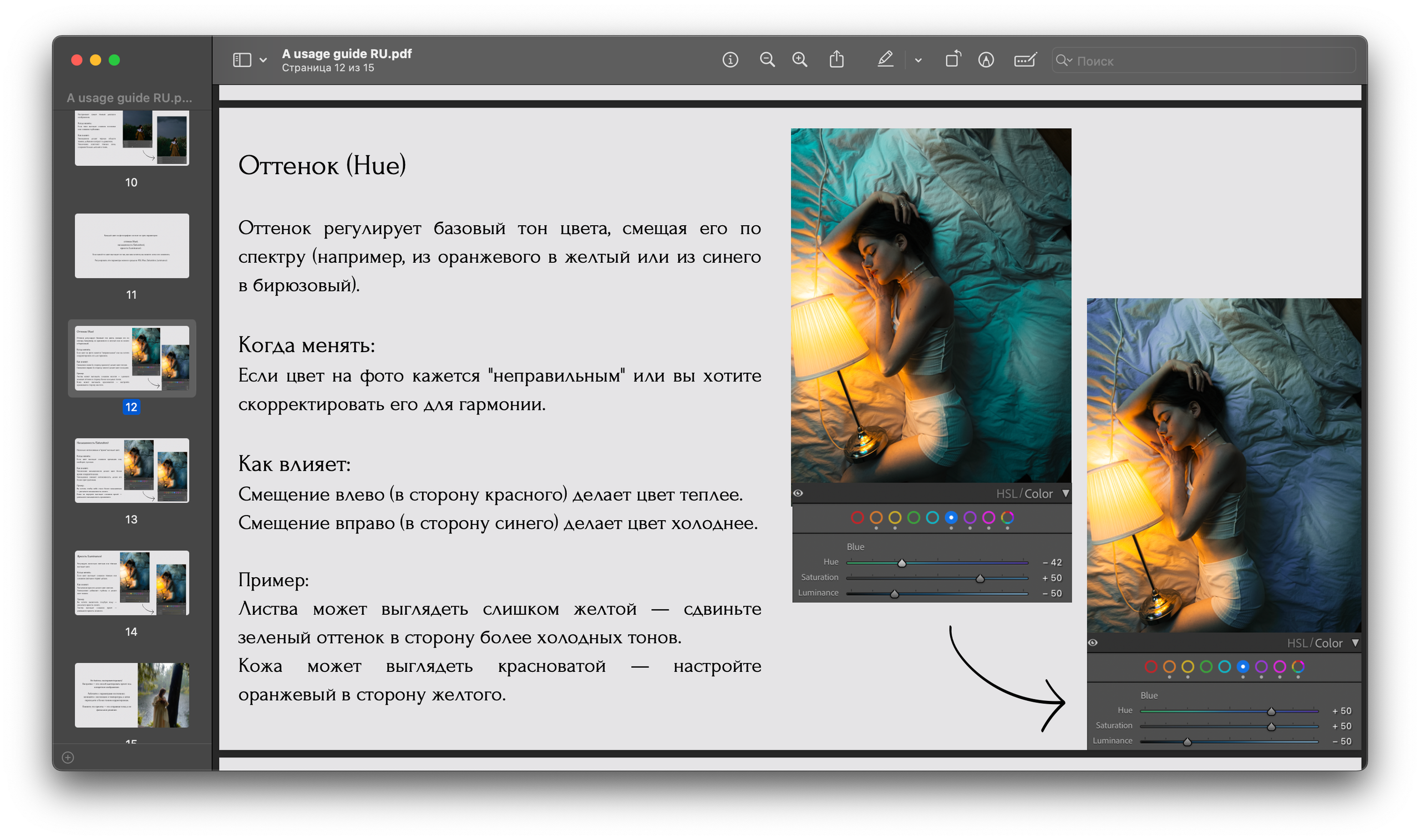Image resolution: width=1420 pixels, height=840 pixels.
Task: Open the form filling tool
Action: (1025, 59)
